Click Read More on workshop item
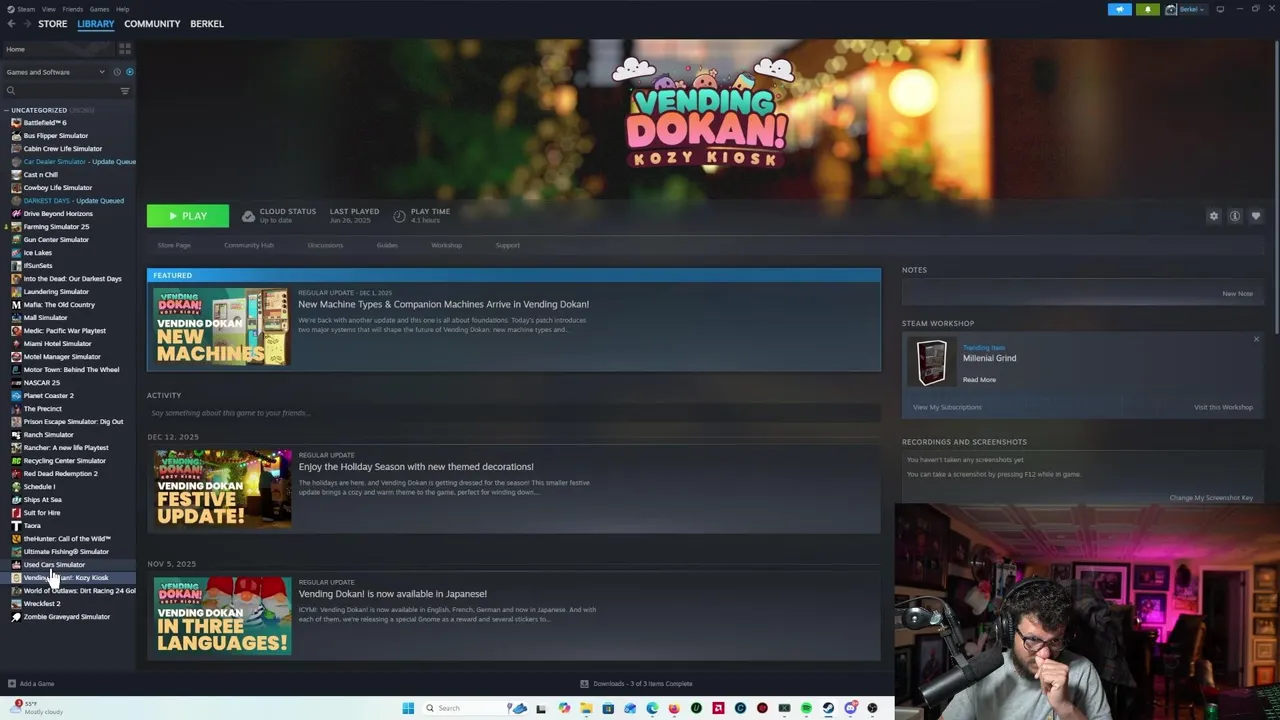The width and height of the screenshot is (1280, 720). point(979,380)
